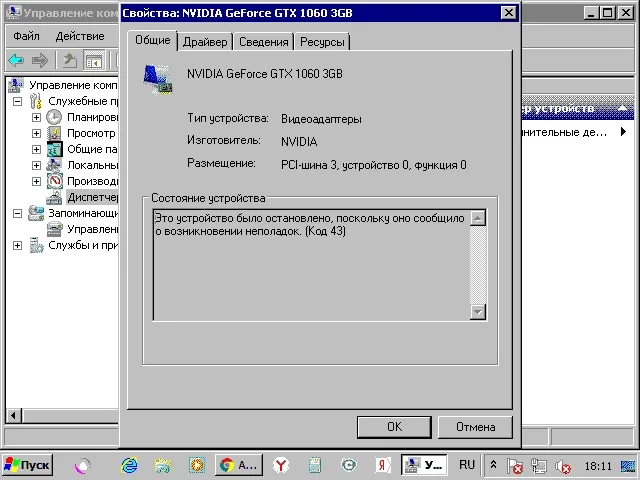This screenshot has width=640, height=480.
Task: Click the NVIDIA video adapter device icon
Action: coord(158,80)
